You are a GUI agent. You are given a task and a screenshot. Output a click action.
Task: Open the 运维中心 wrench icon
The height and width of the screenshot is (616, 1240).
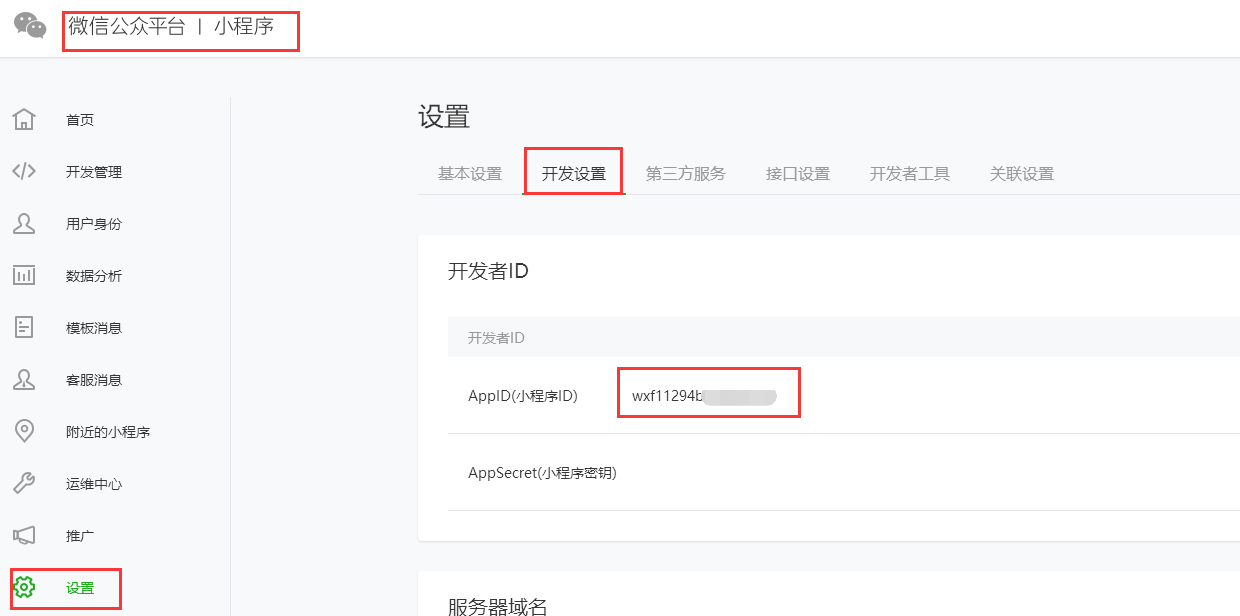(24, 484)
